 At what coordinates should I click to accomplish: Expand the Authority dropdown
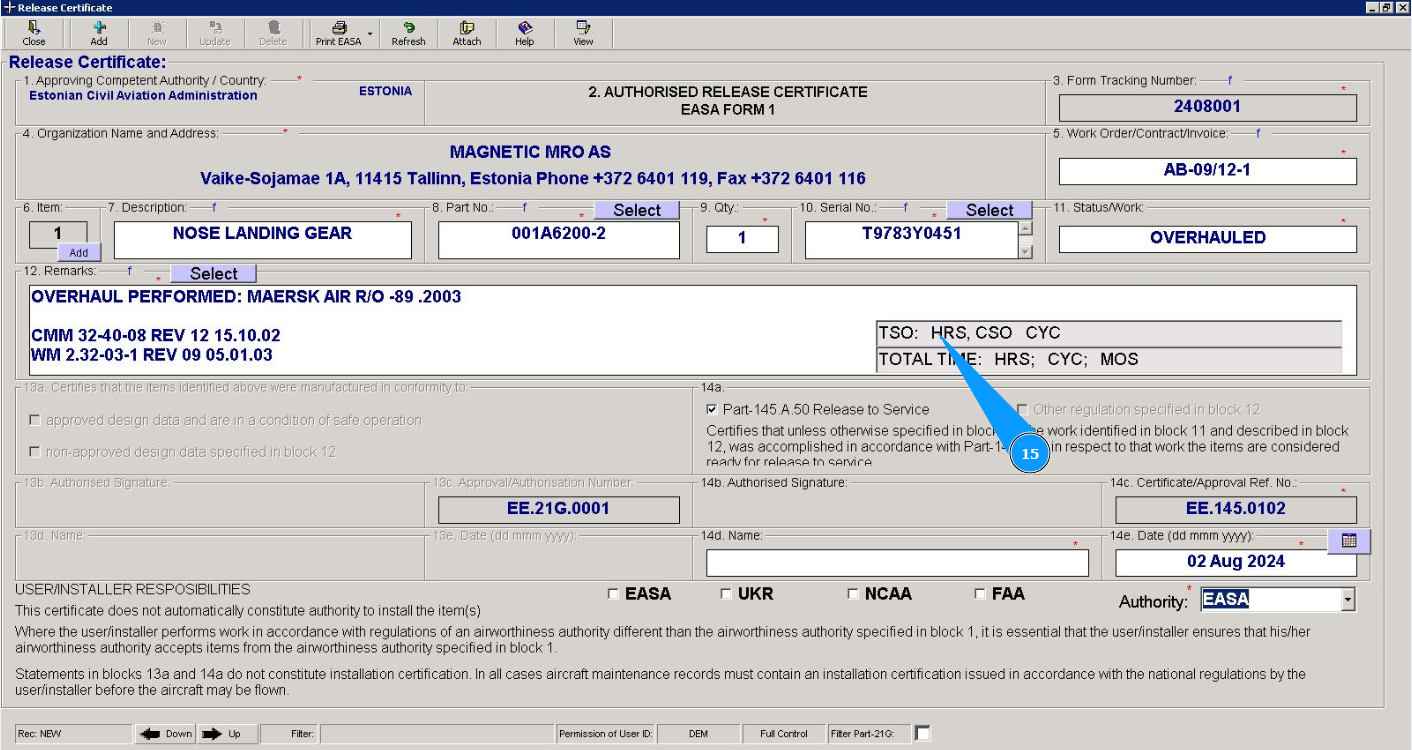tap(1347, 600)
